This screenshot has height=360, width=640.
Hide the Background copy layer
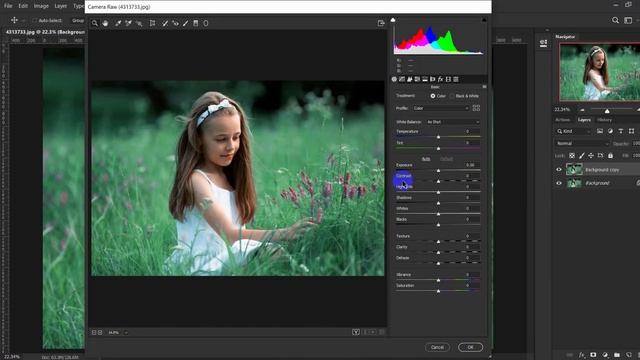[559, 169]
